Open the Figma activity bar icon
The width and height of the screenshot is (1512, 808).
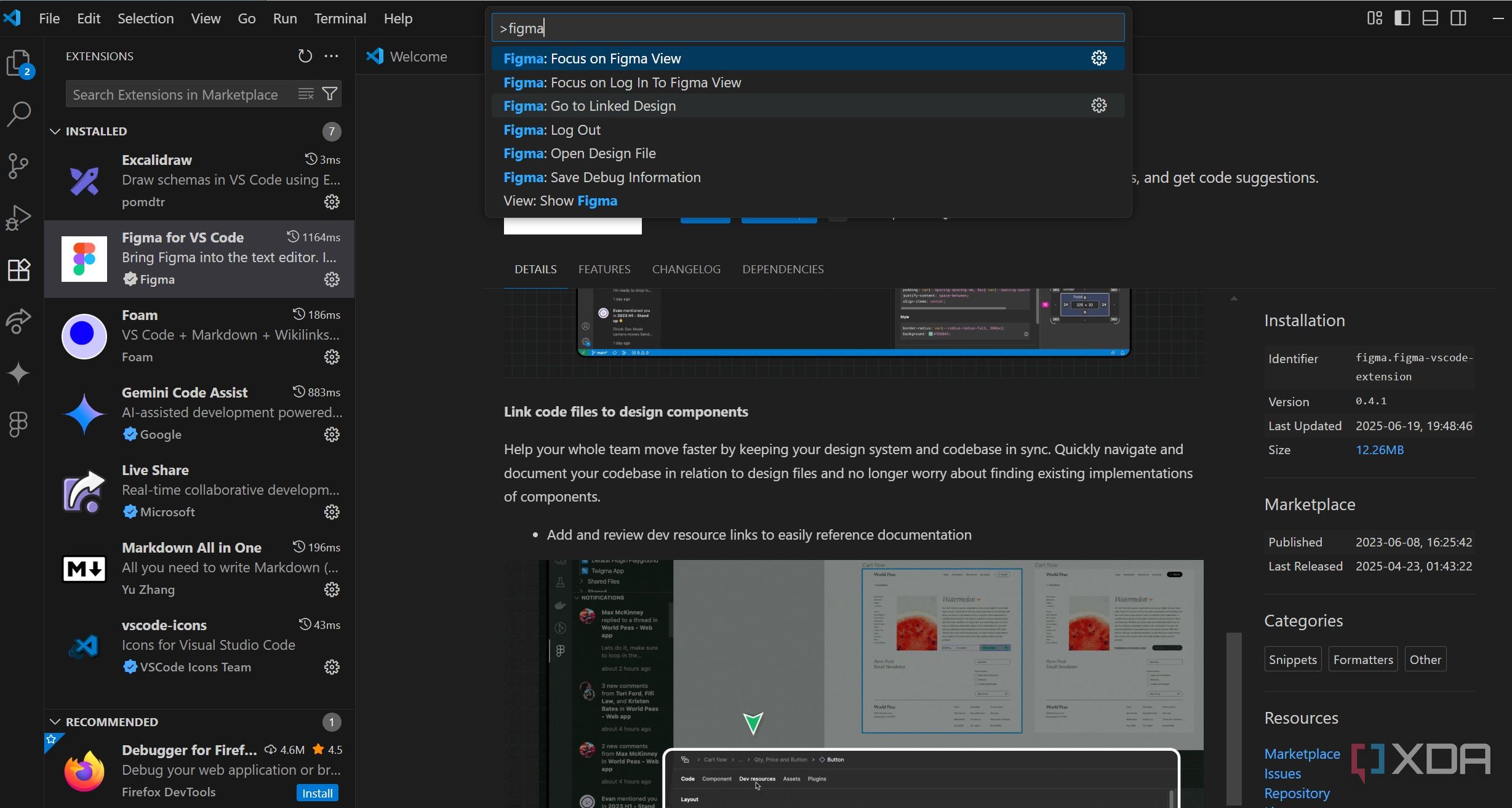(19, 424)
